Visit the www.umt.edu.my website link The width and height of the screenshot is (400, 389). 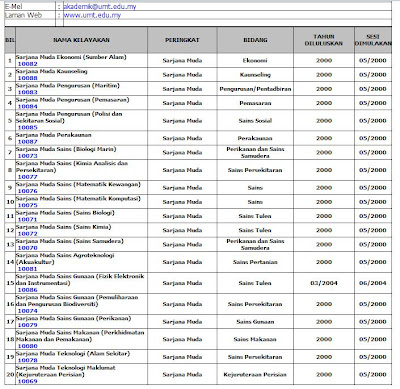click(92, 15)
